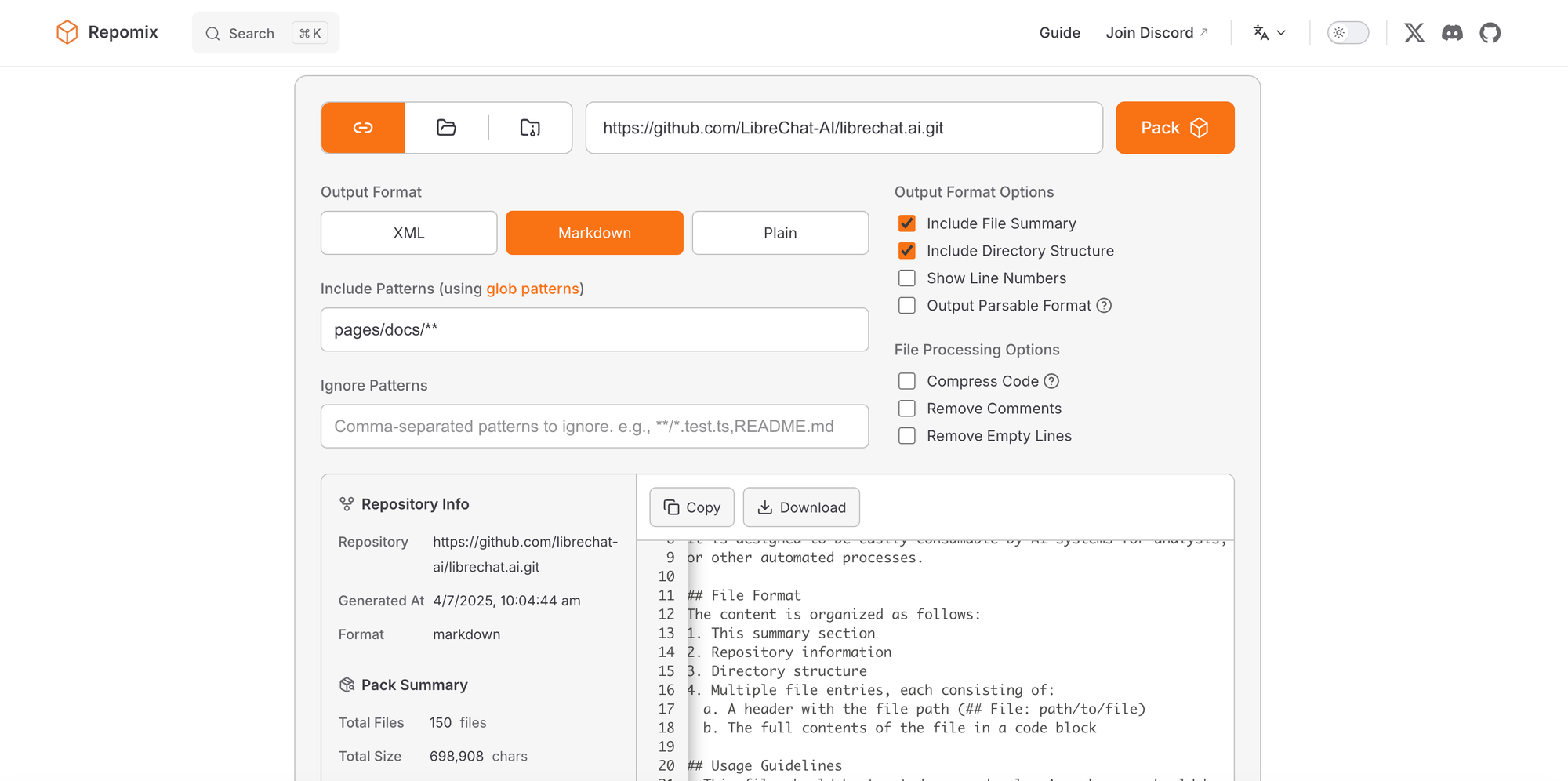Enable Remove Comments
The width and height of the screenshot is (1568, 781).
click(907, 409)
